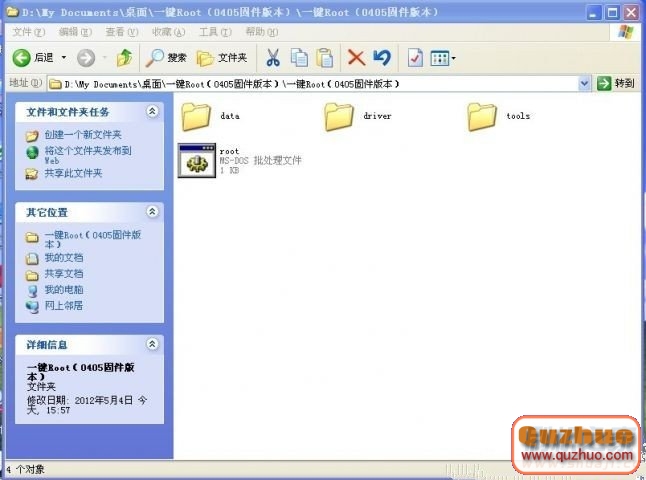Click the Paste clipboard icon
This screenshot has width=646, height=480.
325,58
